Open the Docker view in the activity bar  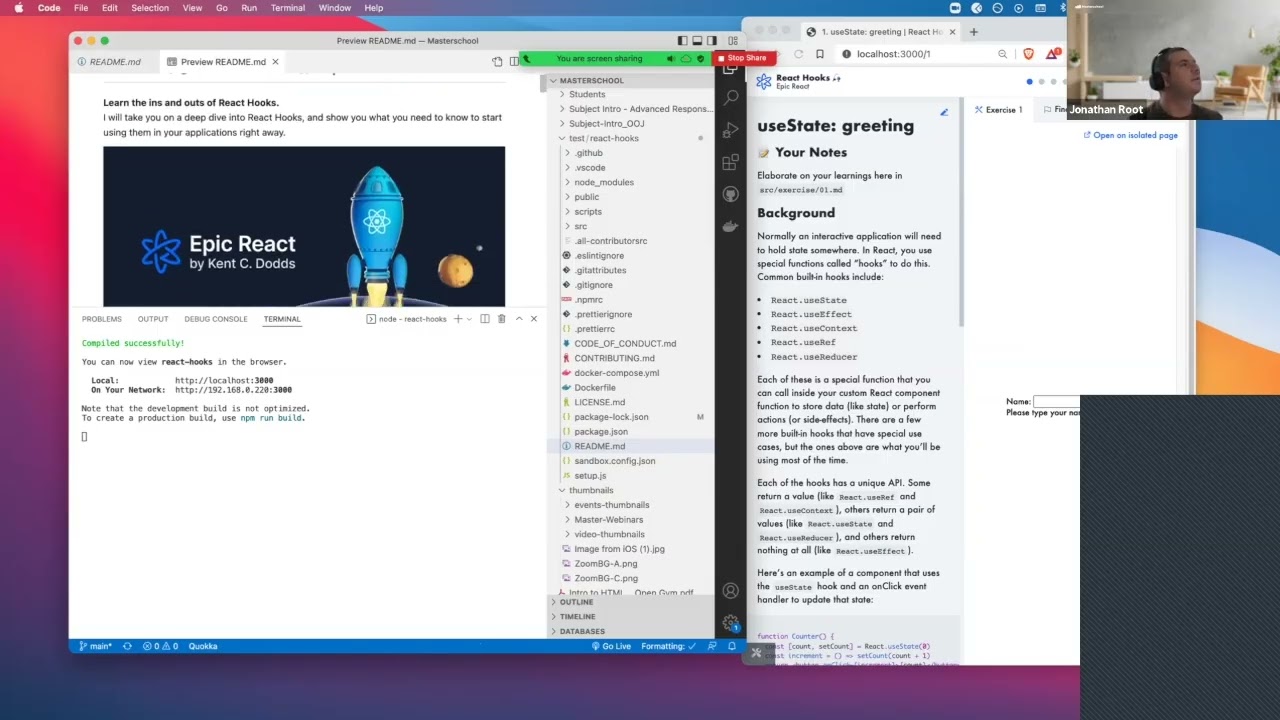click(x=731, y=226)
